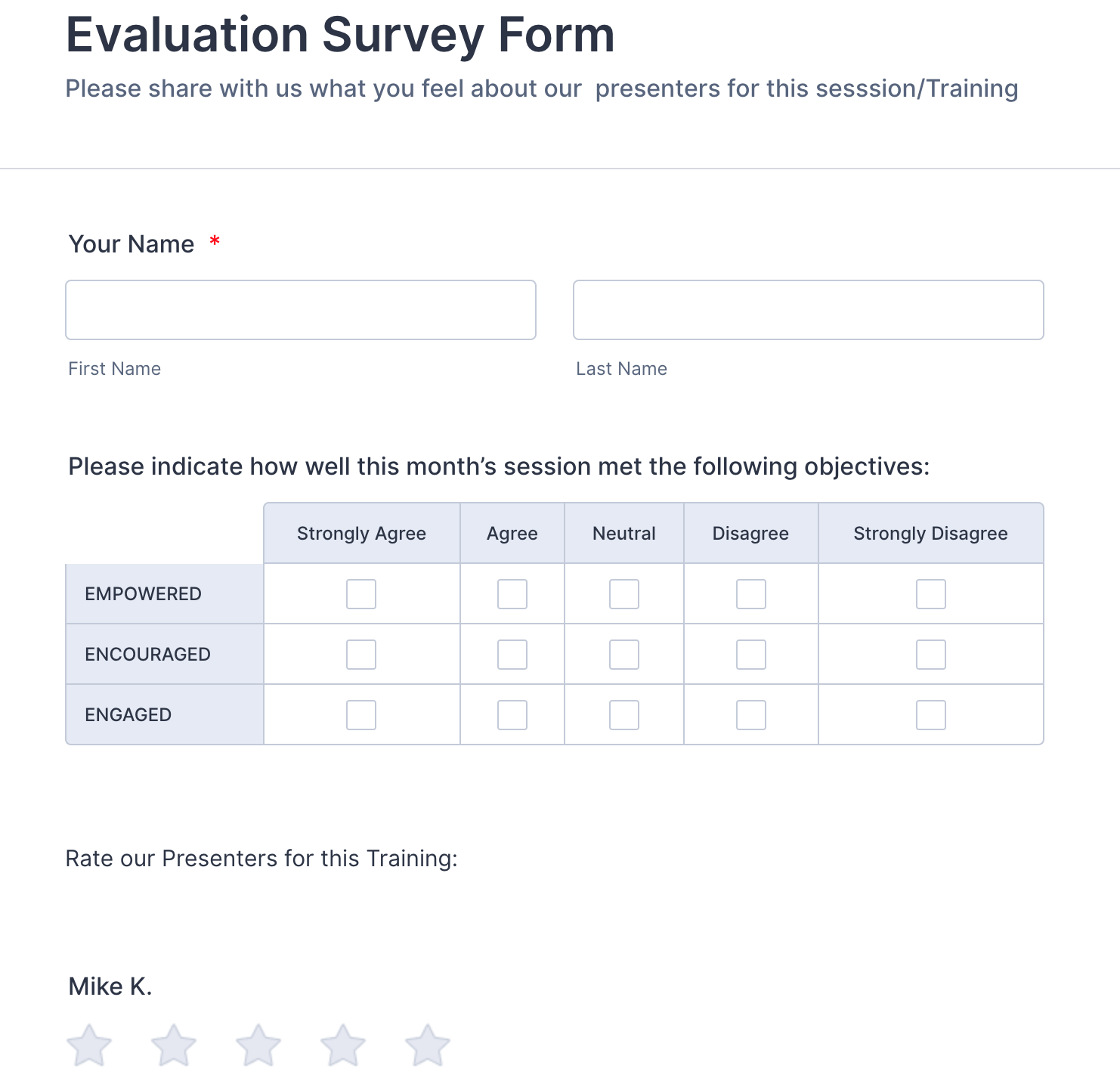Tick Disagree for ENGAGED
Image resolution: width=1120 pixels, height=1090 pixels.
click(751, 715)
